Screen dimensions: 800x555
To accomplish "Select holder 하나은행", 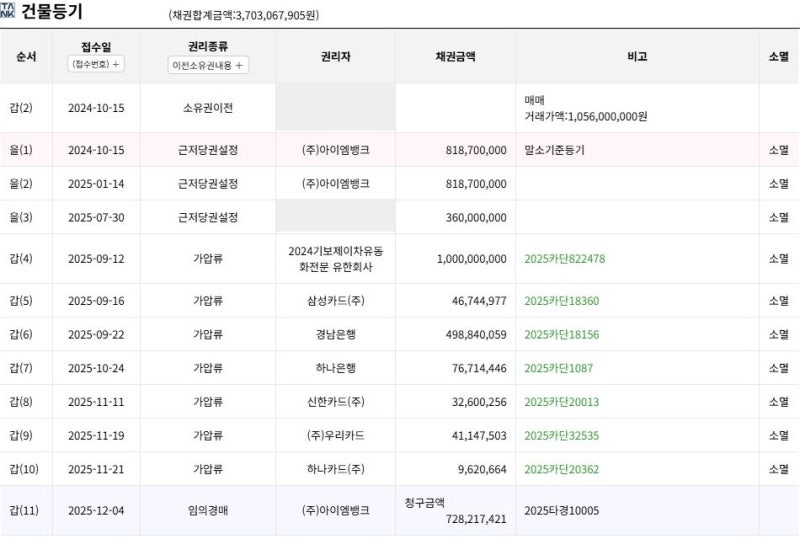I will click(x=335, y=368).
